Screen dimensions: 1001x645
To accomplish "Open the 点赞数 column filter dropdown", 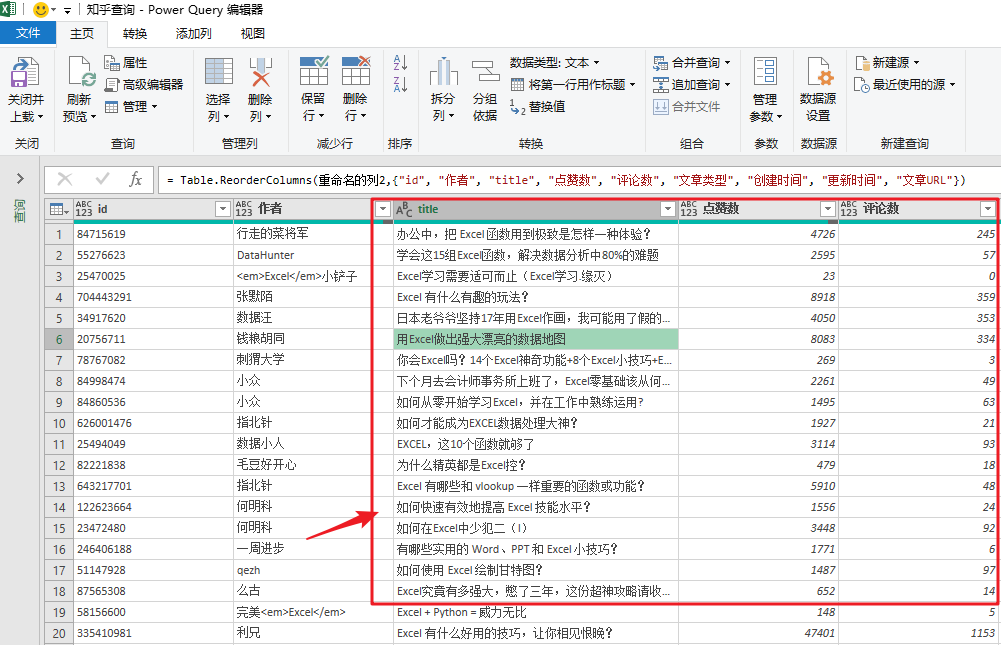I will point(828,209).
